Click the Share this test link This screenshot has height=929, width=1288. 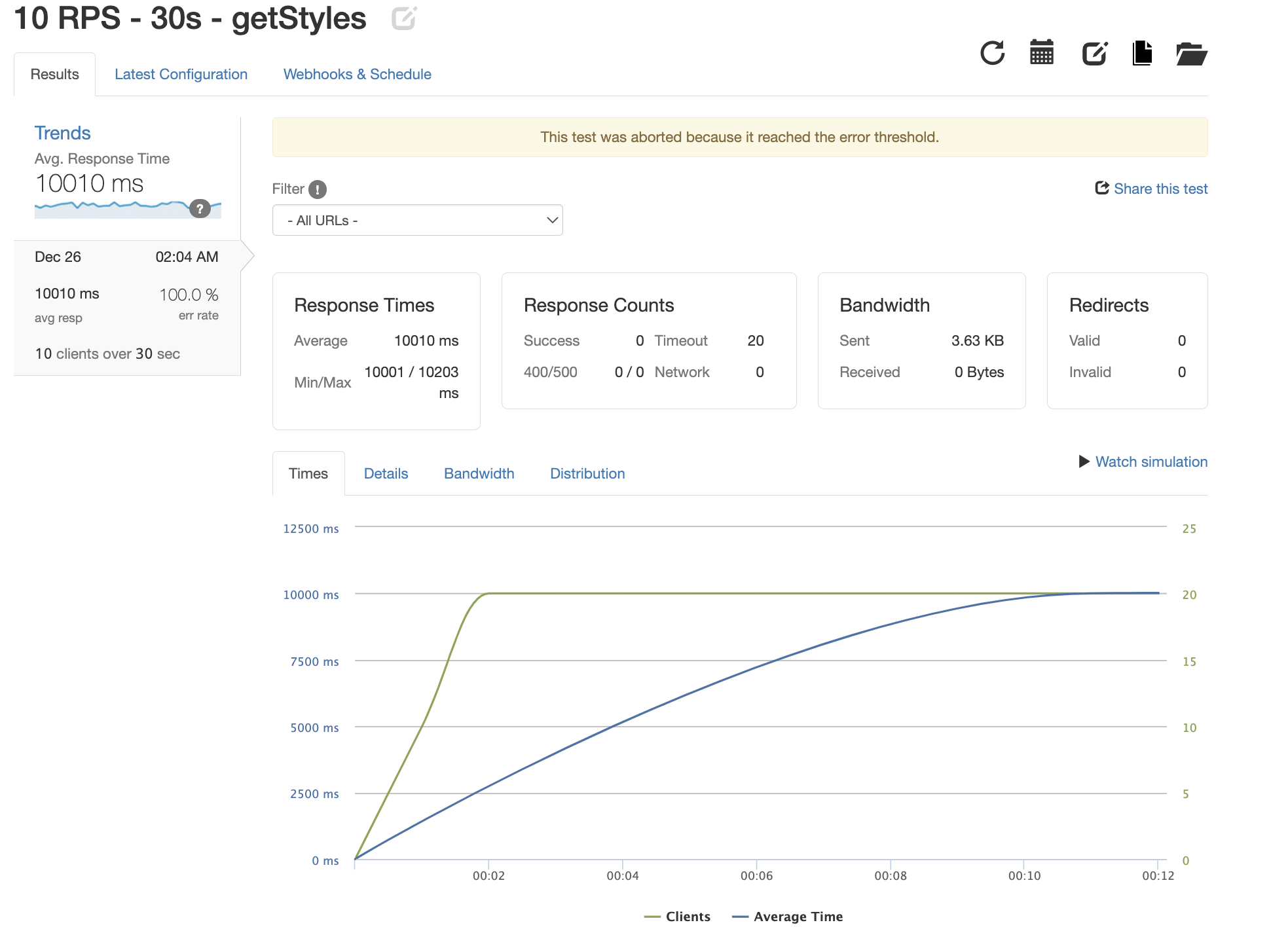coord(1161,189)
